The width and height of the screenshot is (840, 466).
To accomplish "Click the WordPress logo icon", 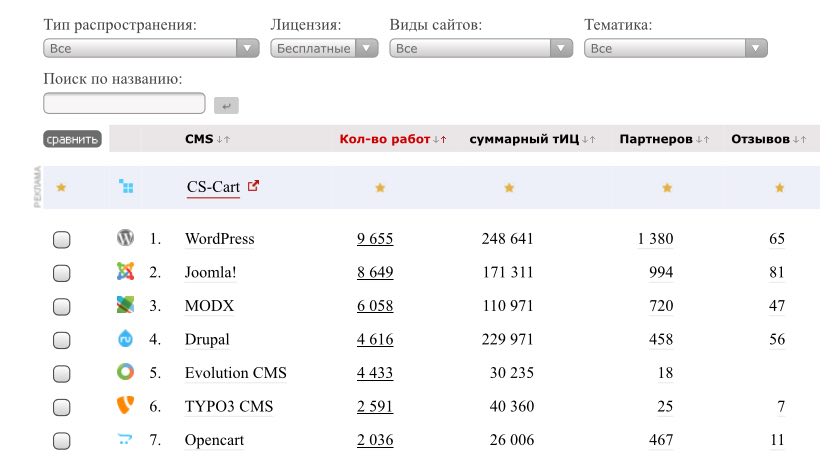I will click(125, 237).
